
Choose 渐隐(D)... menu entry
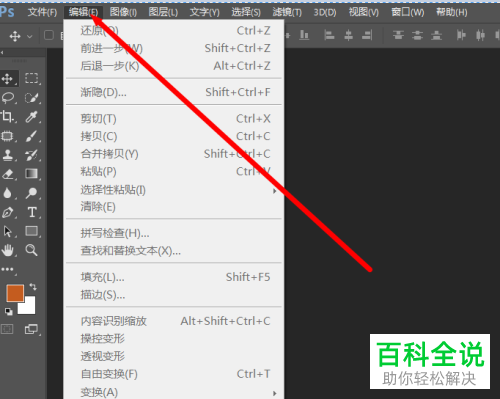(174, 92)
